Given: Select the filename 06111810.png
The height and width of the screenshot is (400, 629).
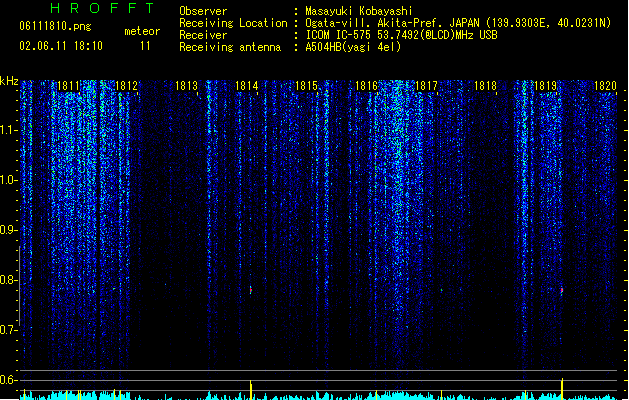Looking at the screenshot, I should coord(55,26).
